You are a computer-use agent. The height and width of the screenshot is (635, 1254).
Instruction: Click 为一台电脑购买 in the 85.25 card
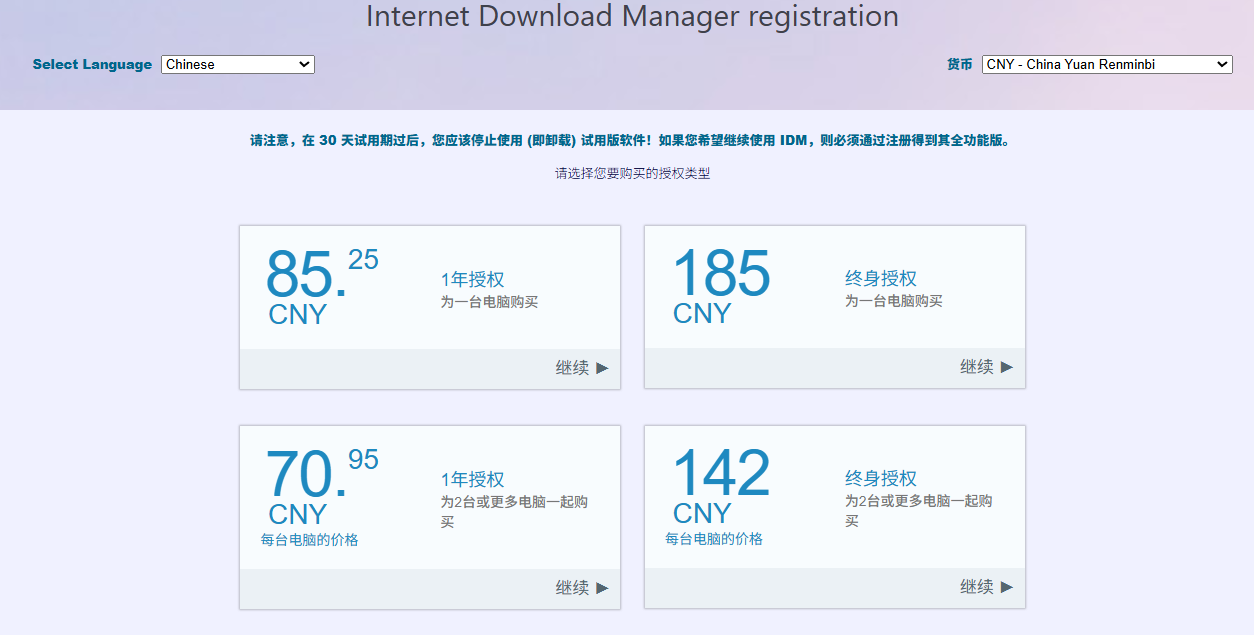coord(490,302)
